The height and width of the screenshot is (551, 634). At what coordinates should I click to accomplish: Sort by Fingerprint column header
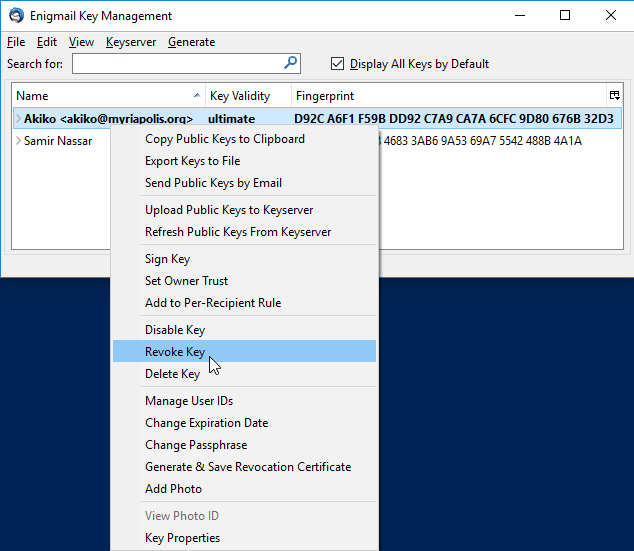(x=449, y=96)
